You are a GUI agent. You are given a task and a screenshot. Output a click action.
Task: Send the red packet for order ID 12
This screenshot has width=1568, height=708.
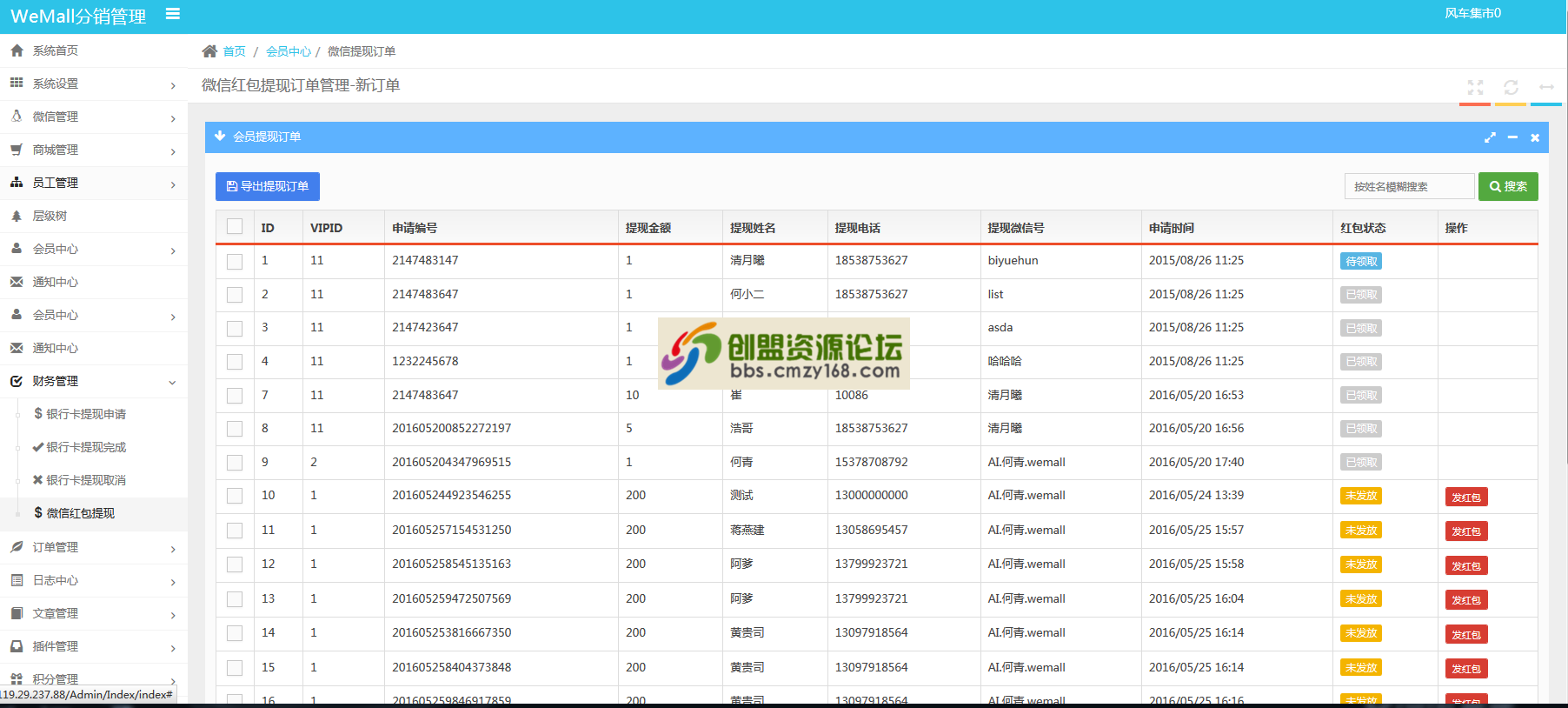pos(1466,565)
